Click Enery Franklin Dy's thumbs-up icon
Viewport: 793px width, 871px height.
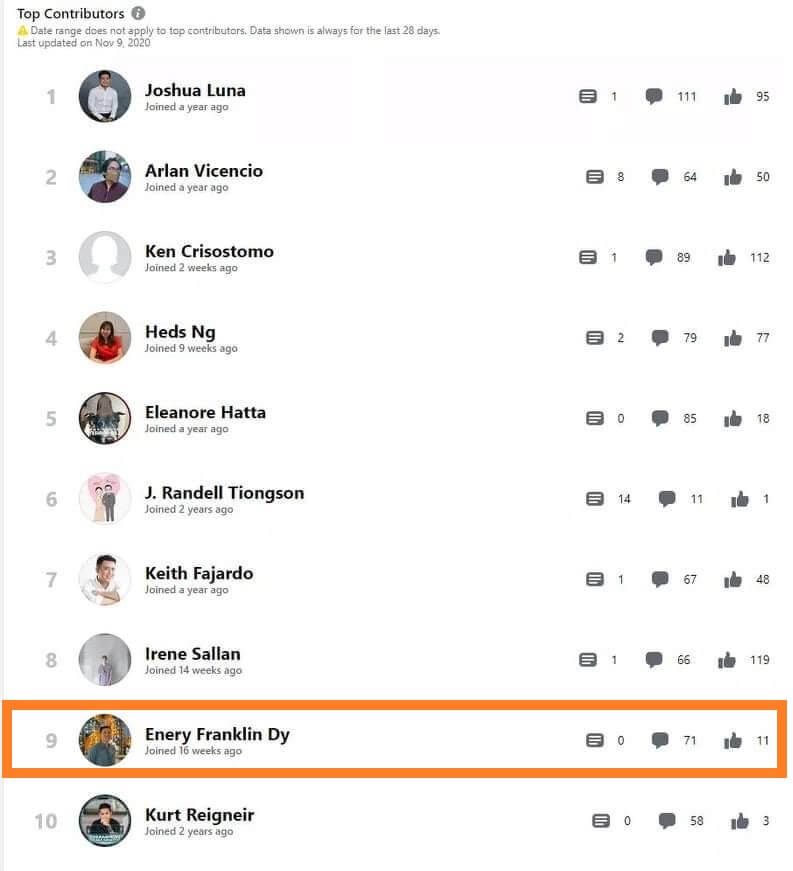pyautogui.click(x=732, y=740)
